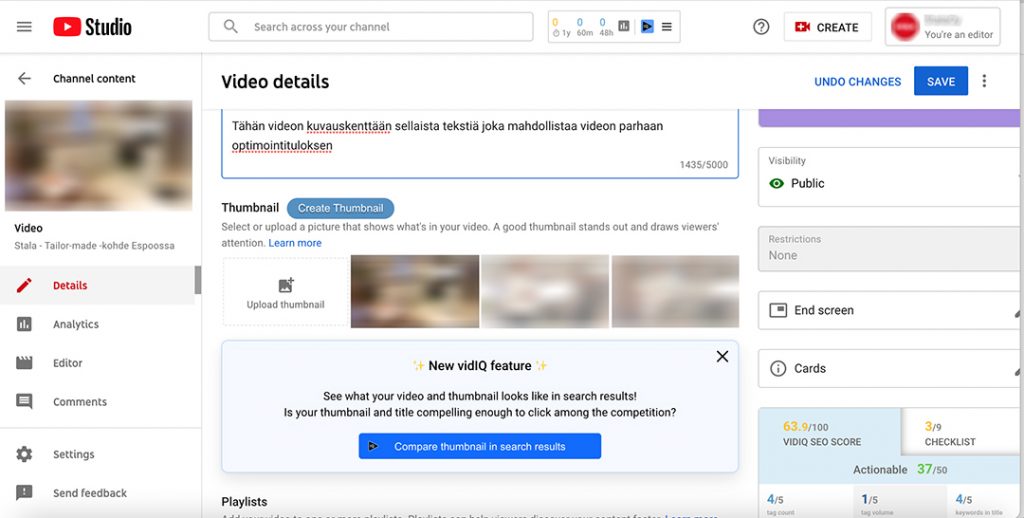
Task: Open the hamburger navigation menu
Action: coord(24,27)
